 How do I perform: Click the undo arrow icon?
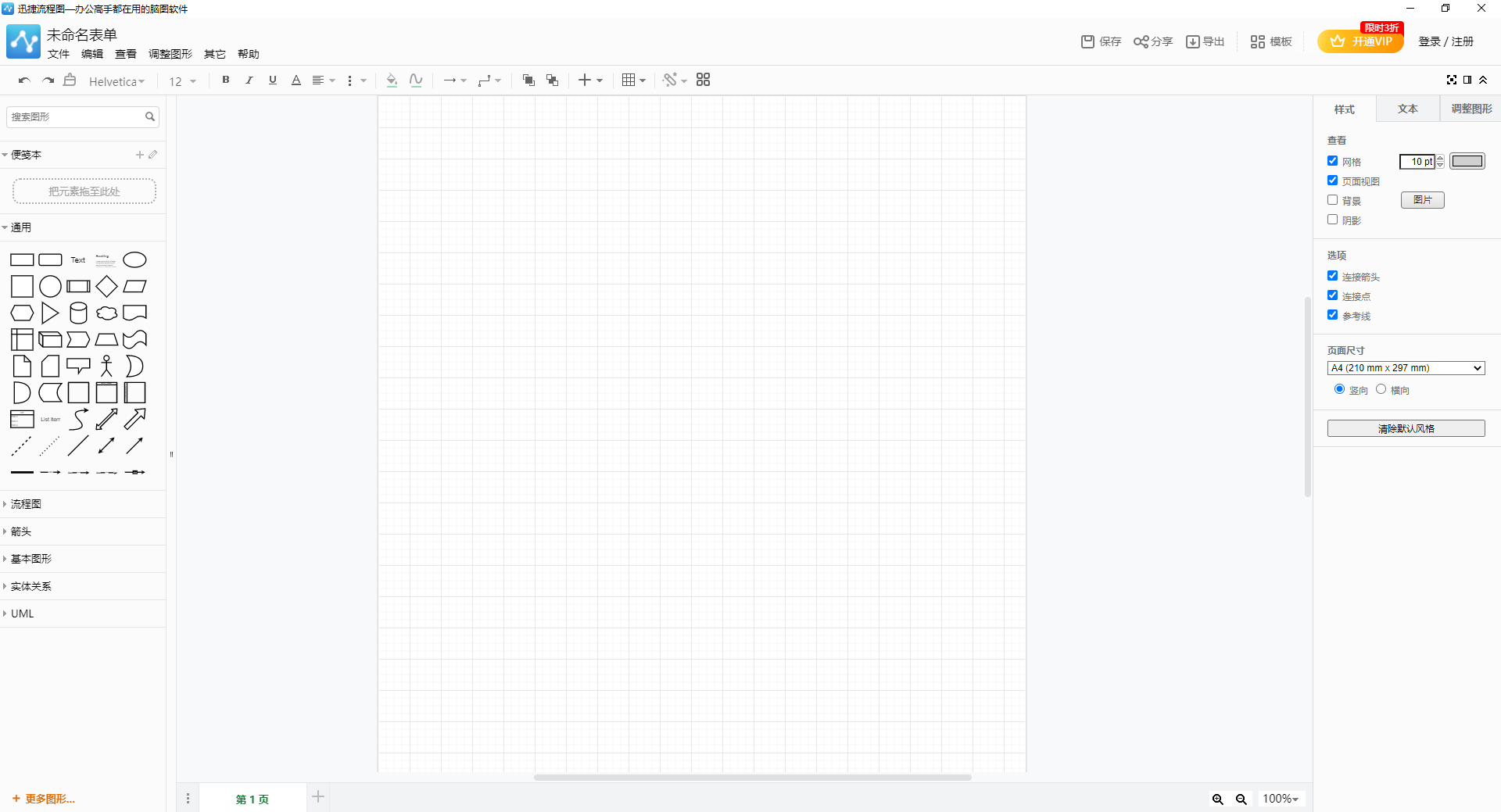point(24,80)
